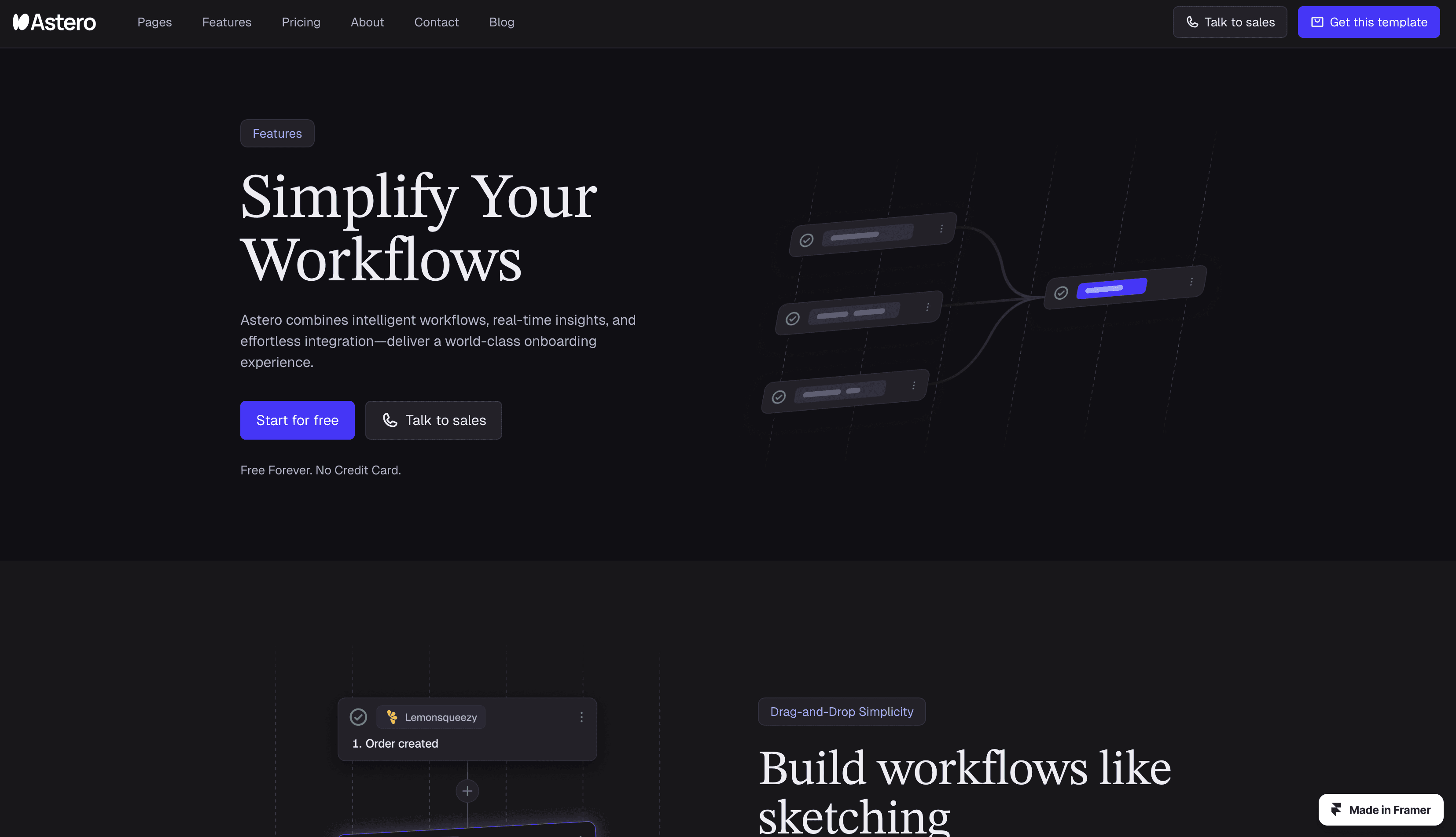Toggle check circle on the top illustration node
The height and width of the screenshot is (837, 1456).
806,240
